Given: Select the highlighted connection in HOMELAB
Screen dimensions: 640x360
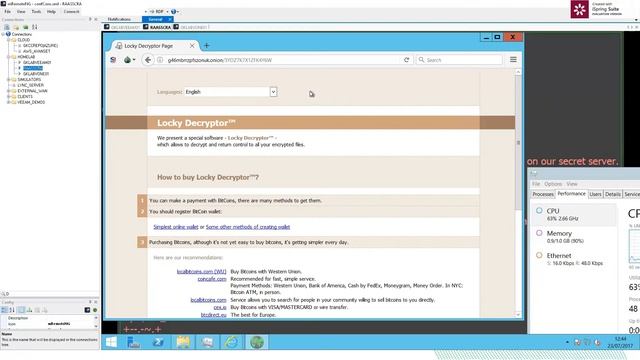Looking at the screenshot, I should coord(33,68).
